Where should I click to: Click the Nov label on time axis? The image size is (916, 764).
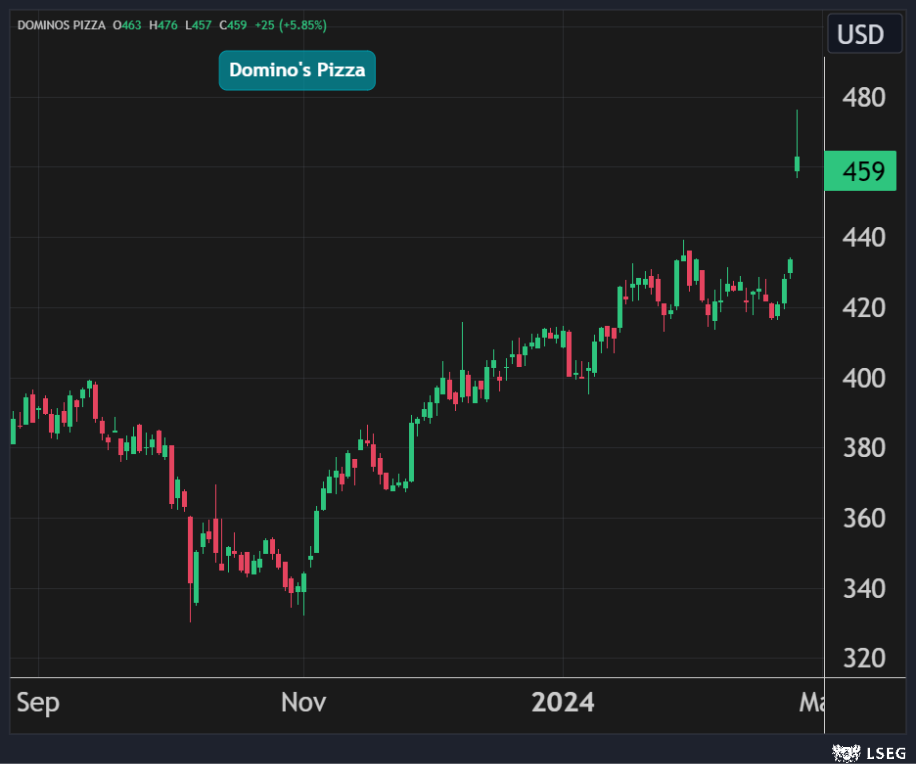pos(303,702)
